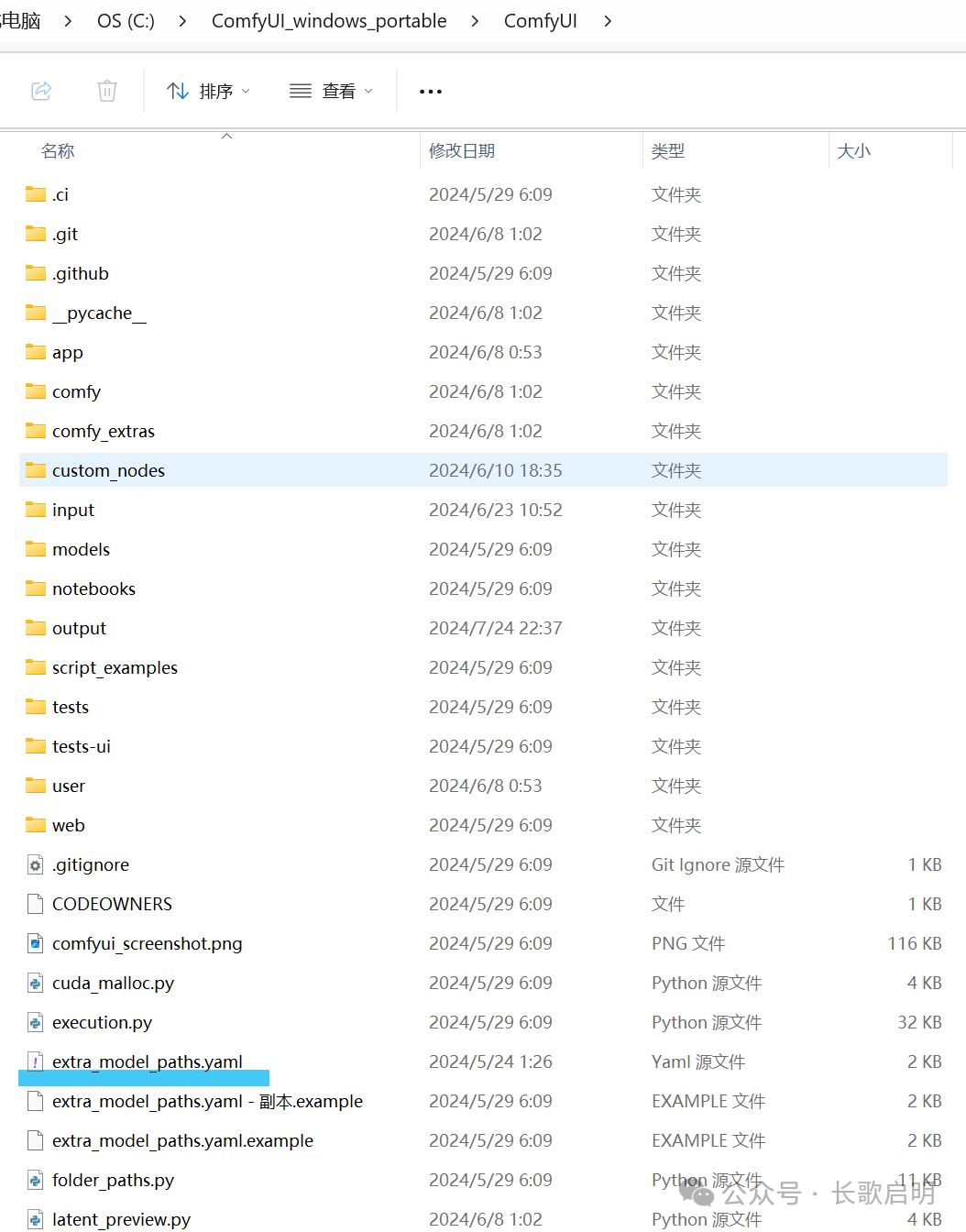Select the notebooks folder name
The height and width of the screenshot is (1232, 966).
click(x=93, y=588)
